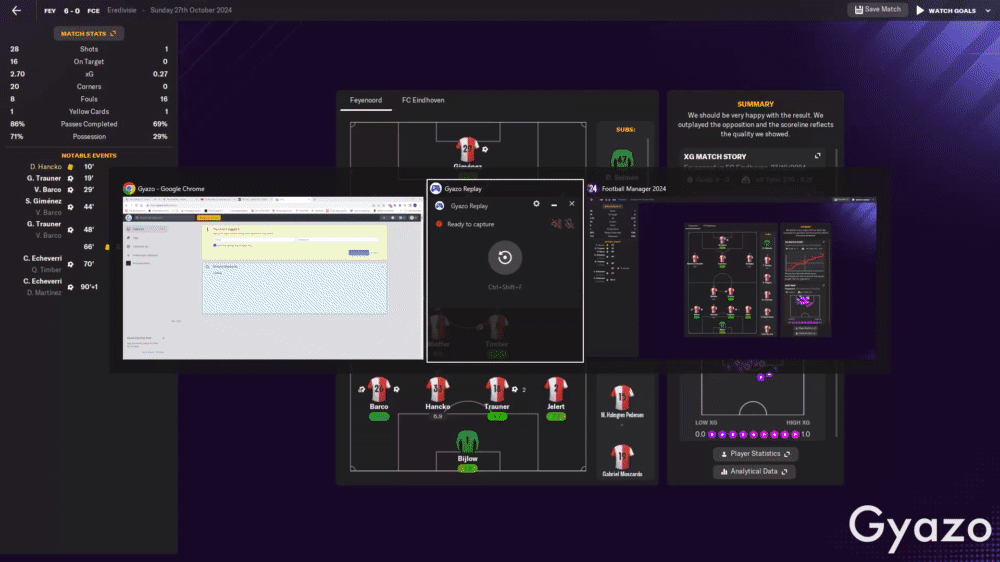Screen dimensions: 1000x562
Task: Click the 'S. Giménez' event name
Action: (43, 201)
